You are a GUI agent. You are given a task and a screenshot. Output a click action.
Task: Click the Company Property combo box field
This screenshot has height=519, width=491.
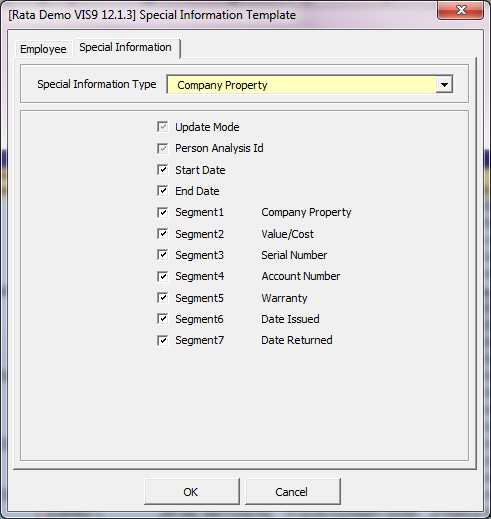310,85
